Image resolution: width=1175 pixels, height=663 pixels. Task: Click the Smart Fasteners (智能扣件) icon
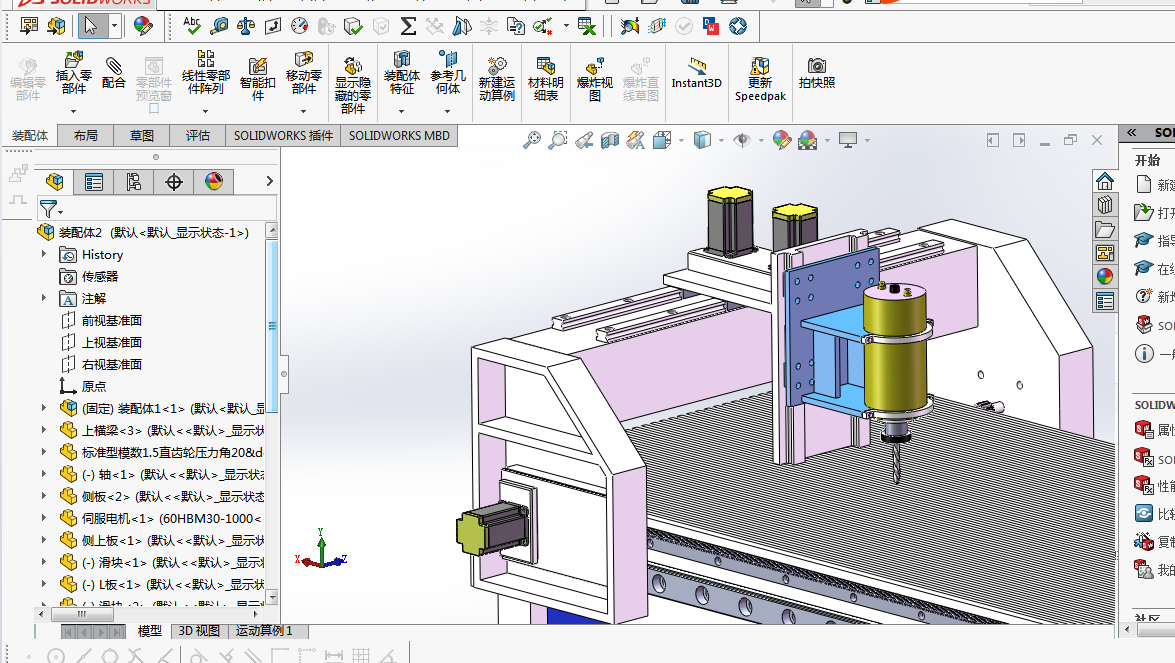tap(257, 66)
